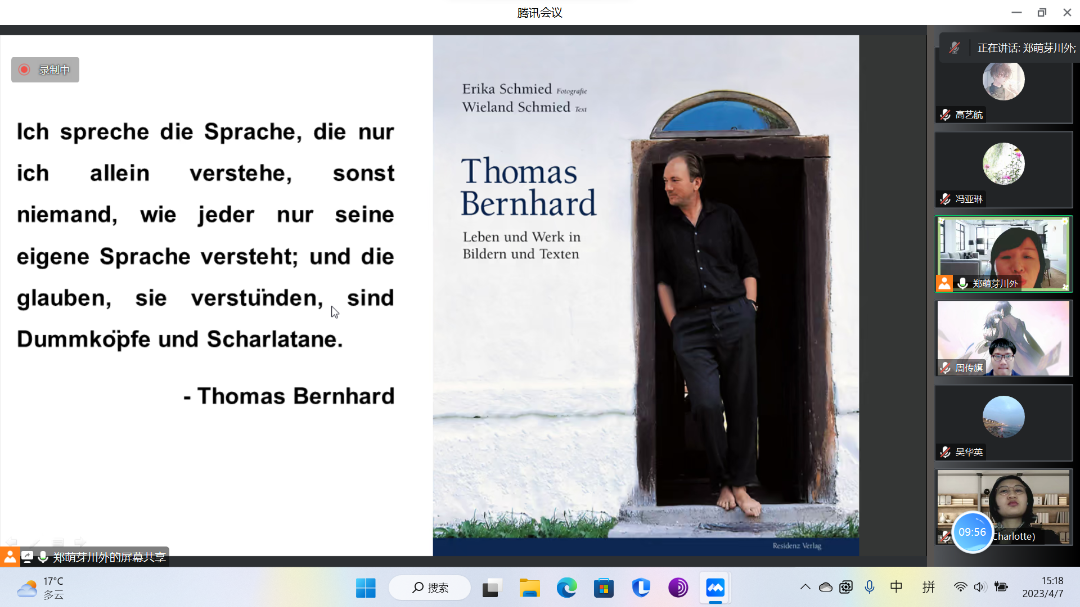
Task: Select the Charlotte video tile
Action: [1004, 507]
